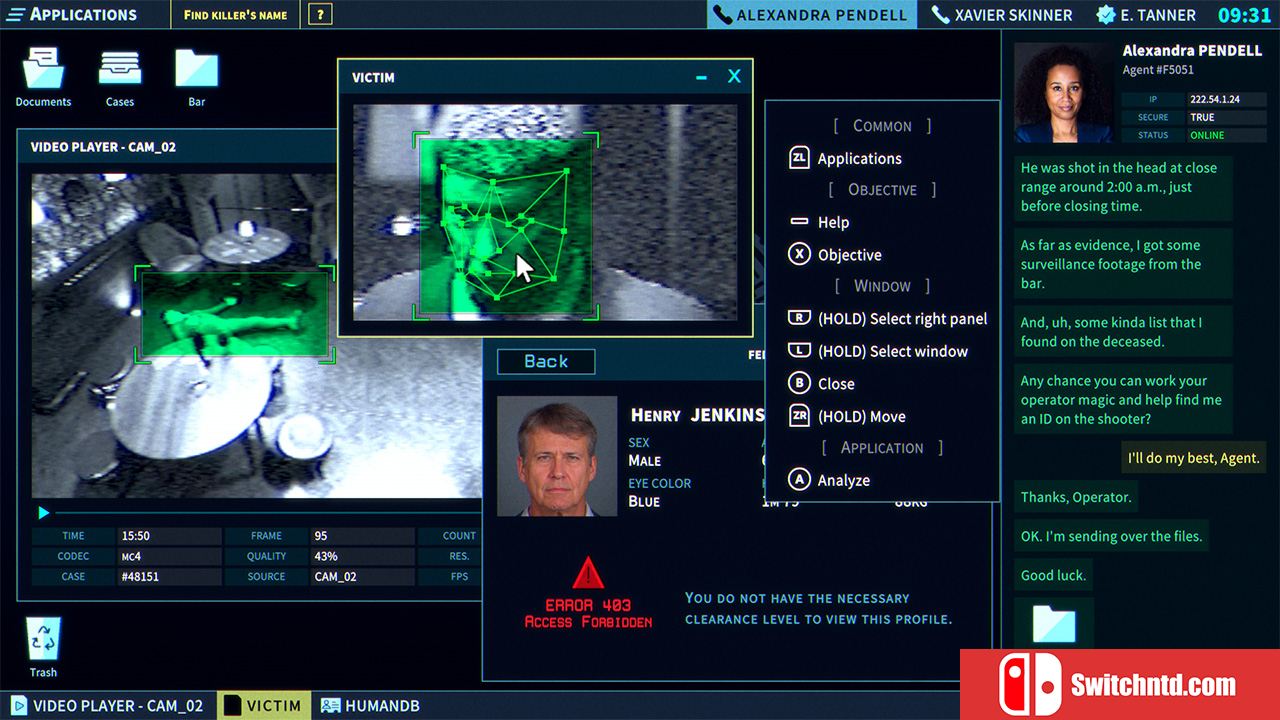Click the highlighted body in CAM_02 video
The height and width of the screenshot is (720, 1280).
[x=235, y=314]
